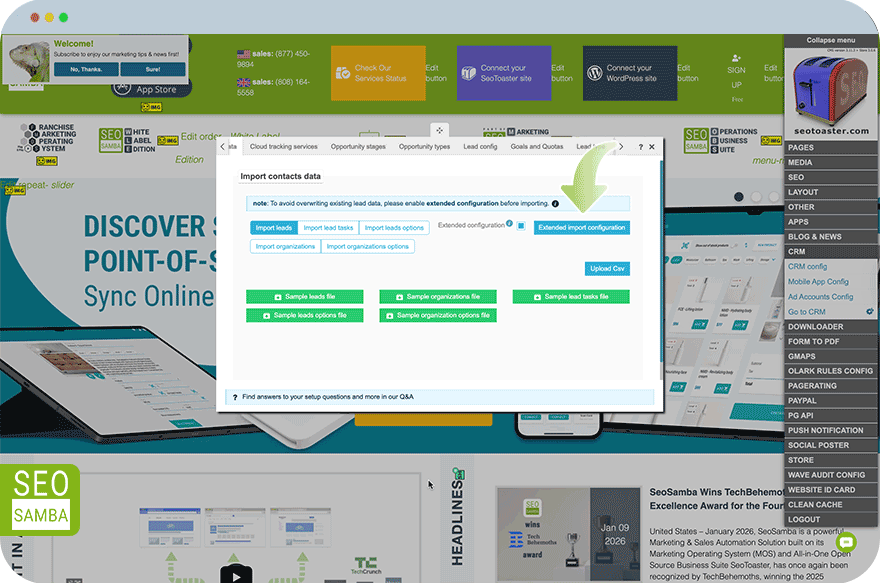
Task: Select the Import leads option
Action: (x=273, y=228)
